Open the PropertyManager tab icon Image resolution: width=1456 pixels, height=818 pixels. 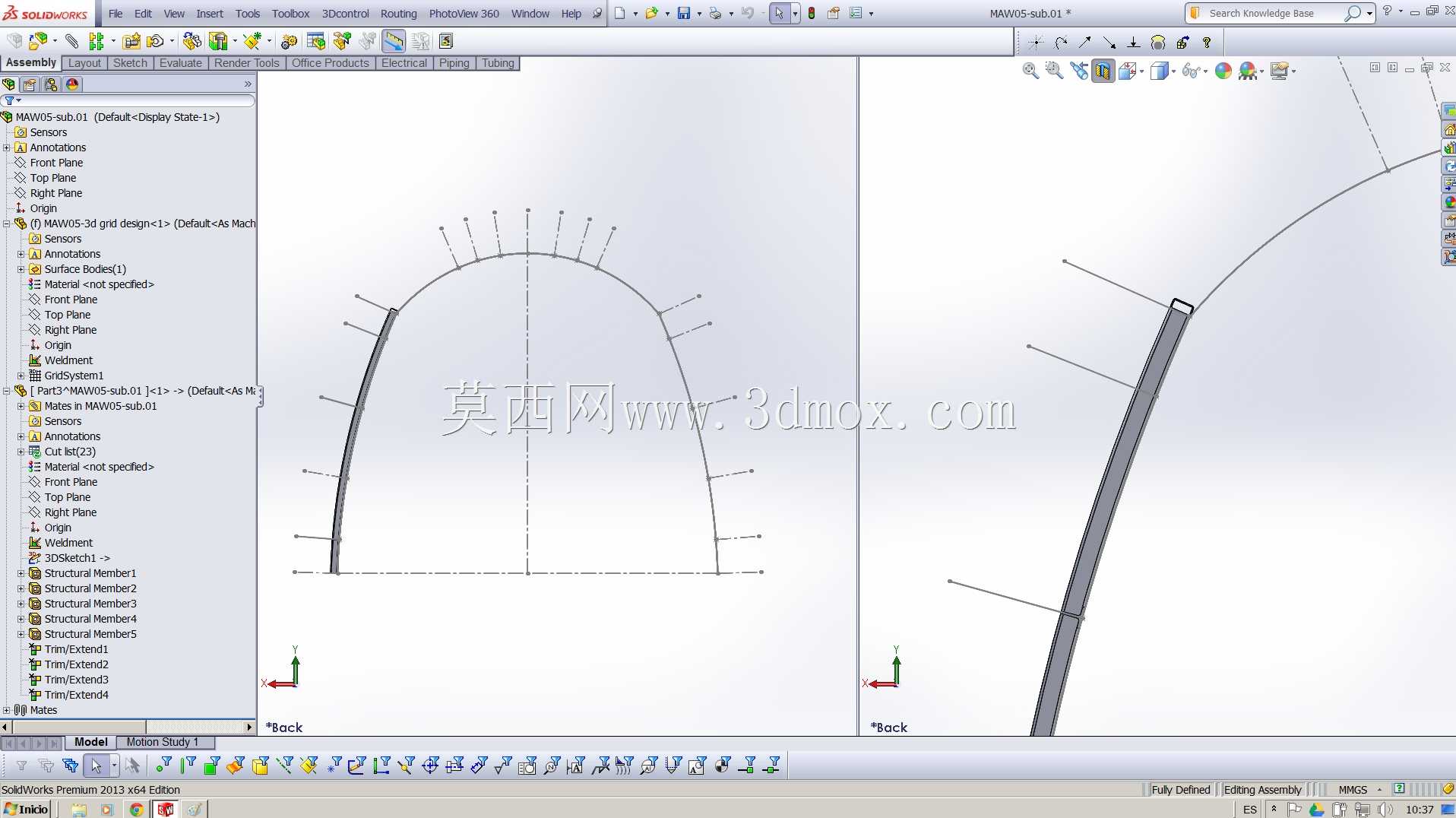click(30, 84)
